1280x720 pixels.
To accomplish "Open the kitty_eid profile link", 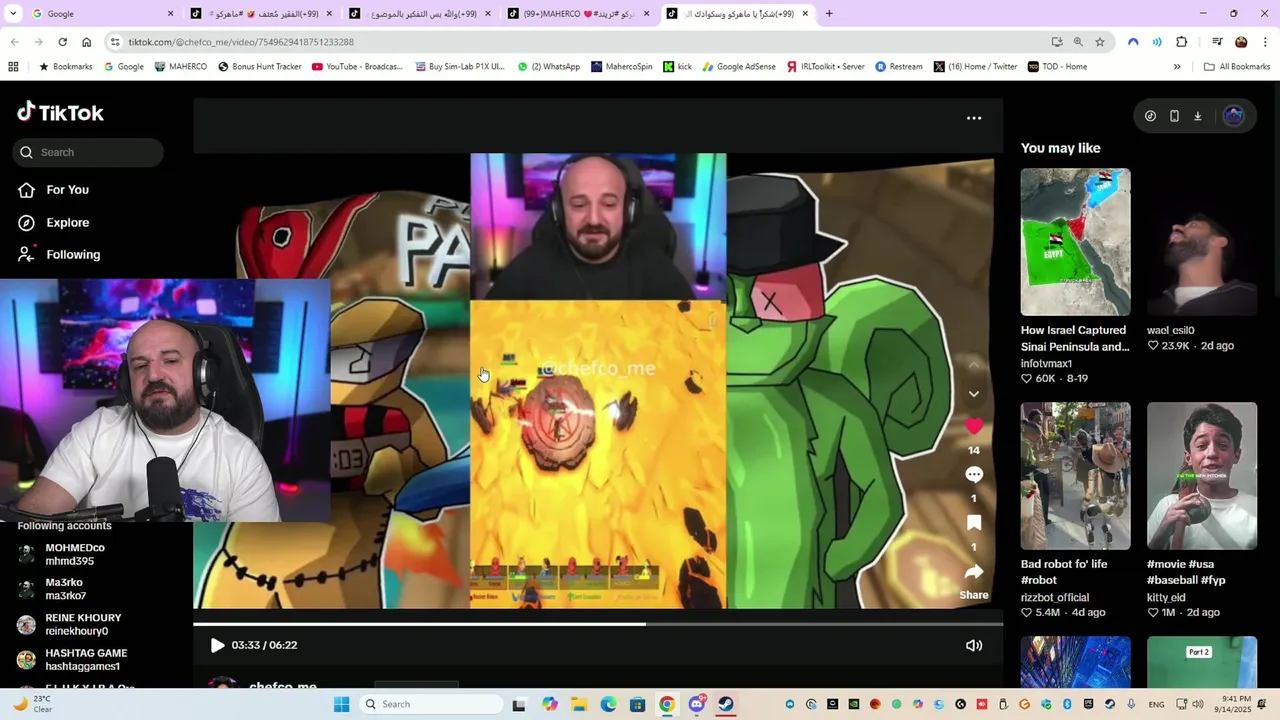I will 1166,597.
